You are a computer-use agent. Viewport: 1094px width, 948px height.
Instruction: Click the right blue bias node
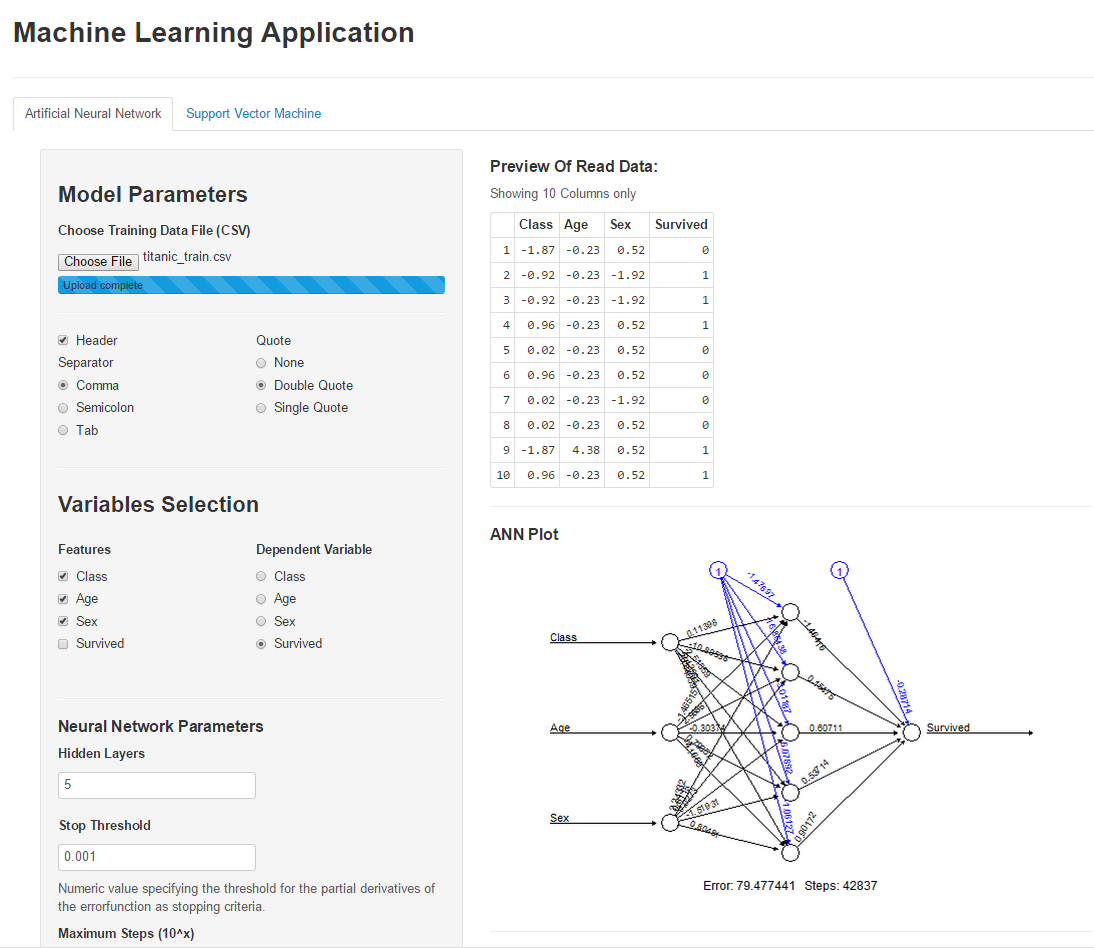[839, 571]
